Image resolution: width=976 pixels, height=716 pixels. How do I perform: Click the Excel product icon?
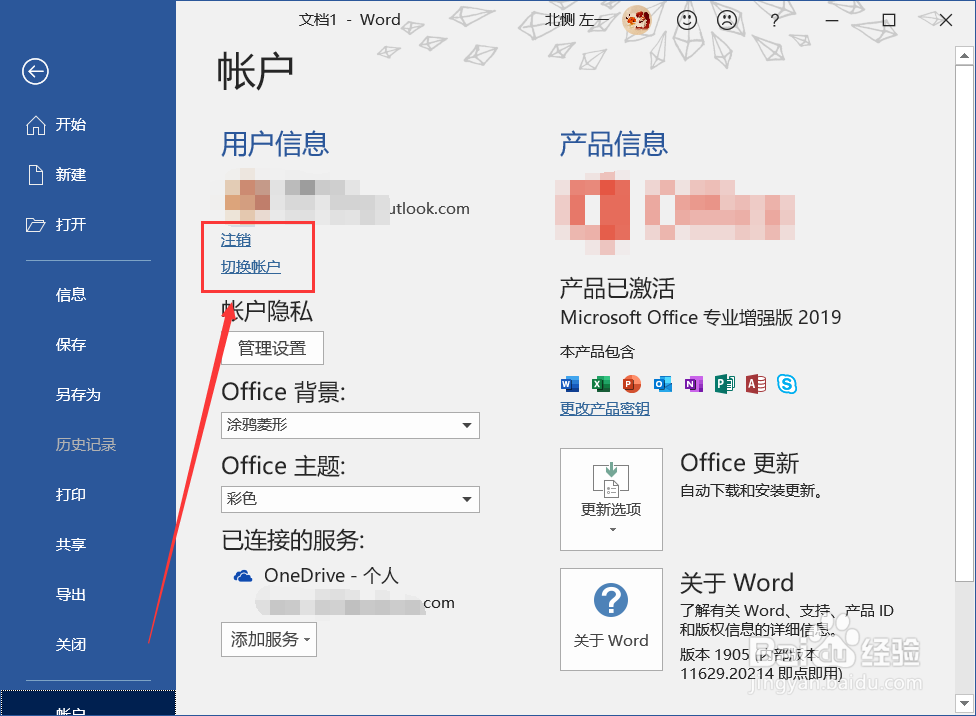coord(601,384)
